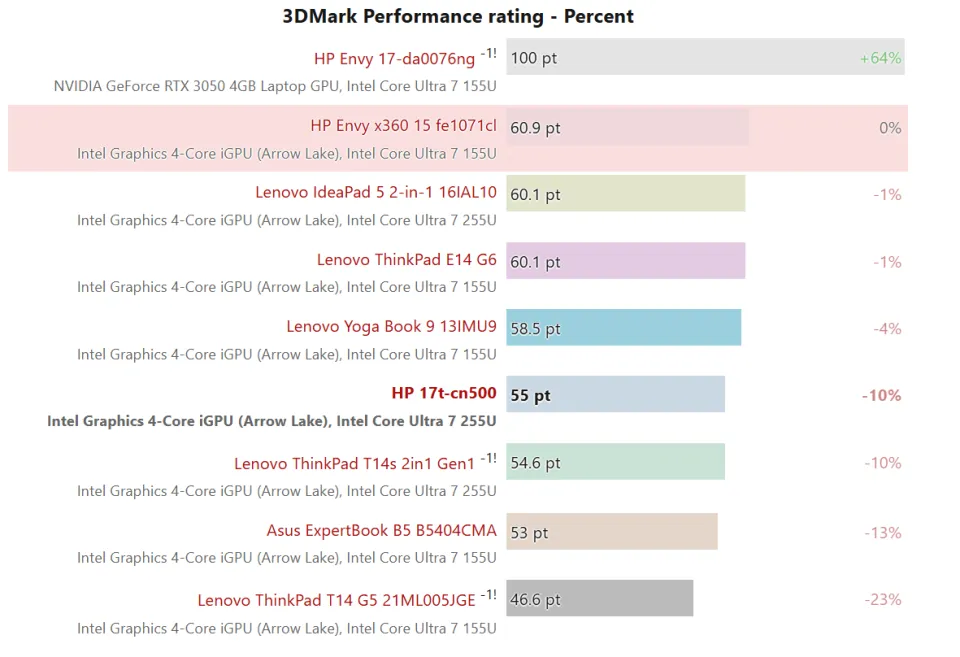Open the HP Envy x360 15 fe1071cl link
Image resolution: width=960 pixels, height=657 pixels.
click(x=403, y=126)
